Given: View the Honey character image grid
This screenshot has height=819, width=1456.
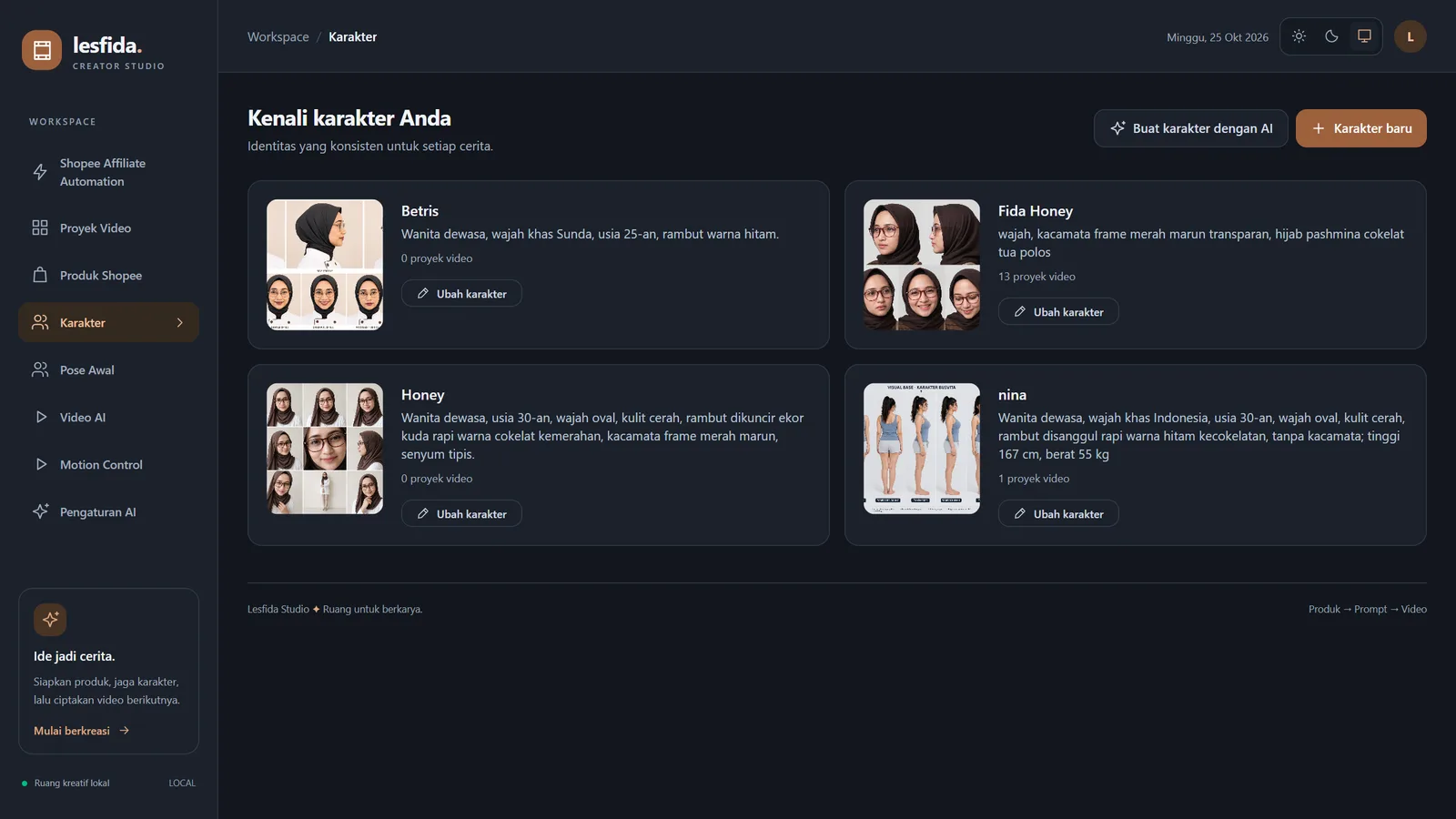Looking at the screenshot, I should [325, 449].
